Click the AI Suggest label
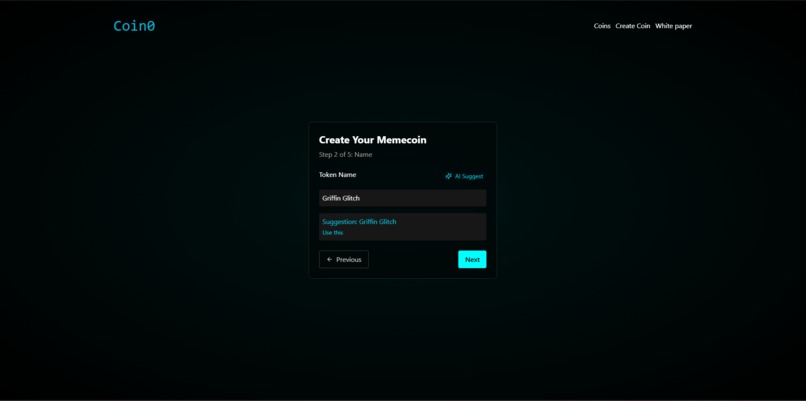This screenshot has height=401, width=806. click(x=469, y=176)
